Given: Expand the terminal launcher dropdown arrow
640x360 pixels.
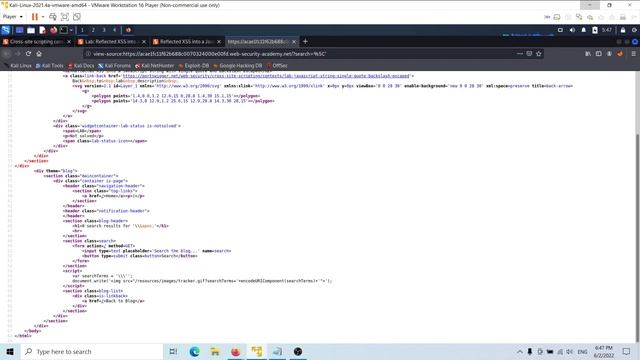Looking at the screenshot, I should [71, 30].
